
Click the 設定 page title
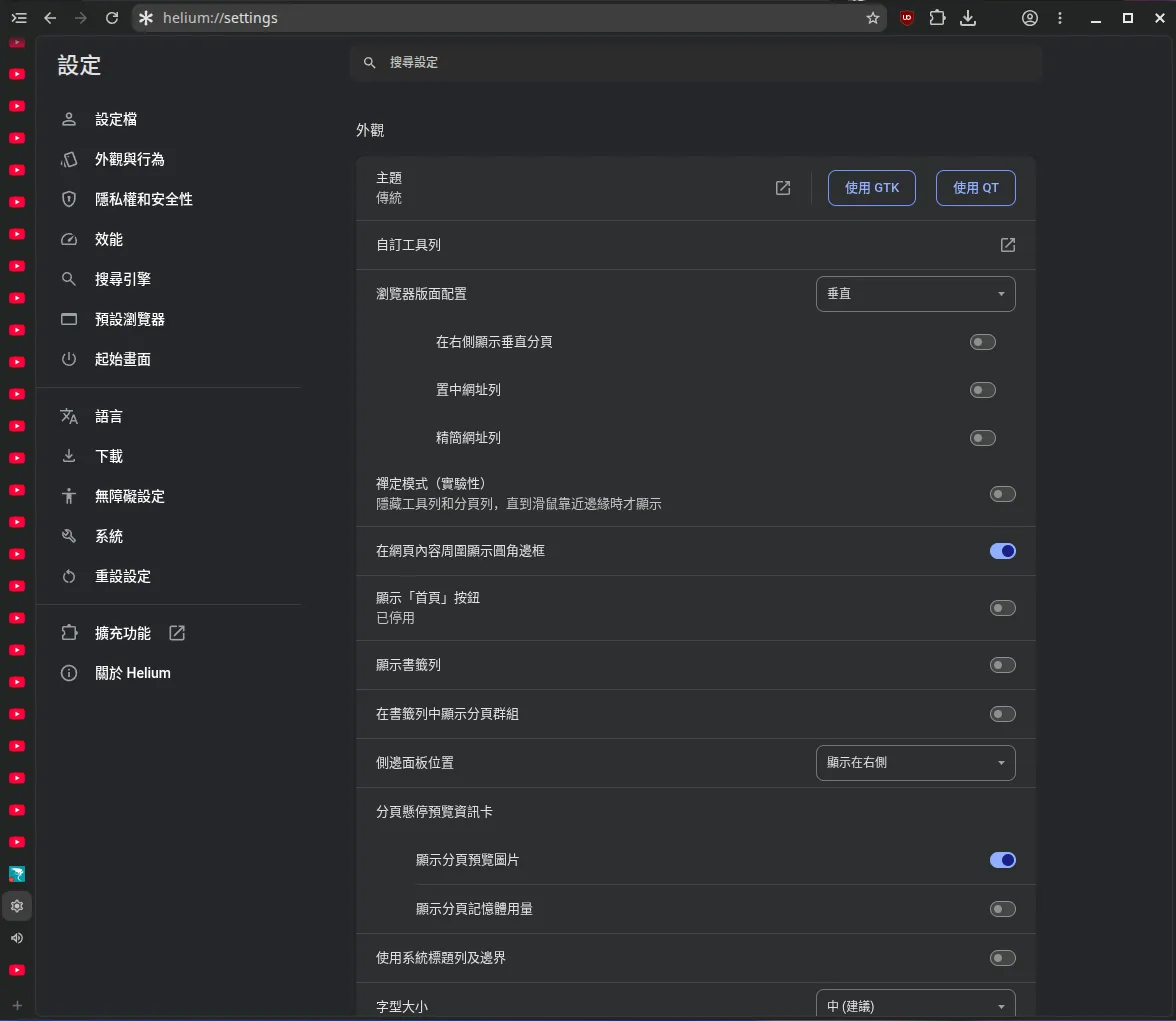(x=79, y=65)
